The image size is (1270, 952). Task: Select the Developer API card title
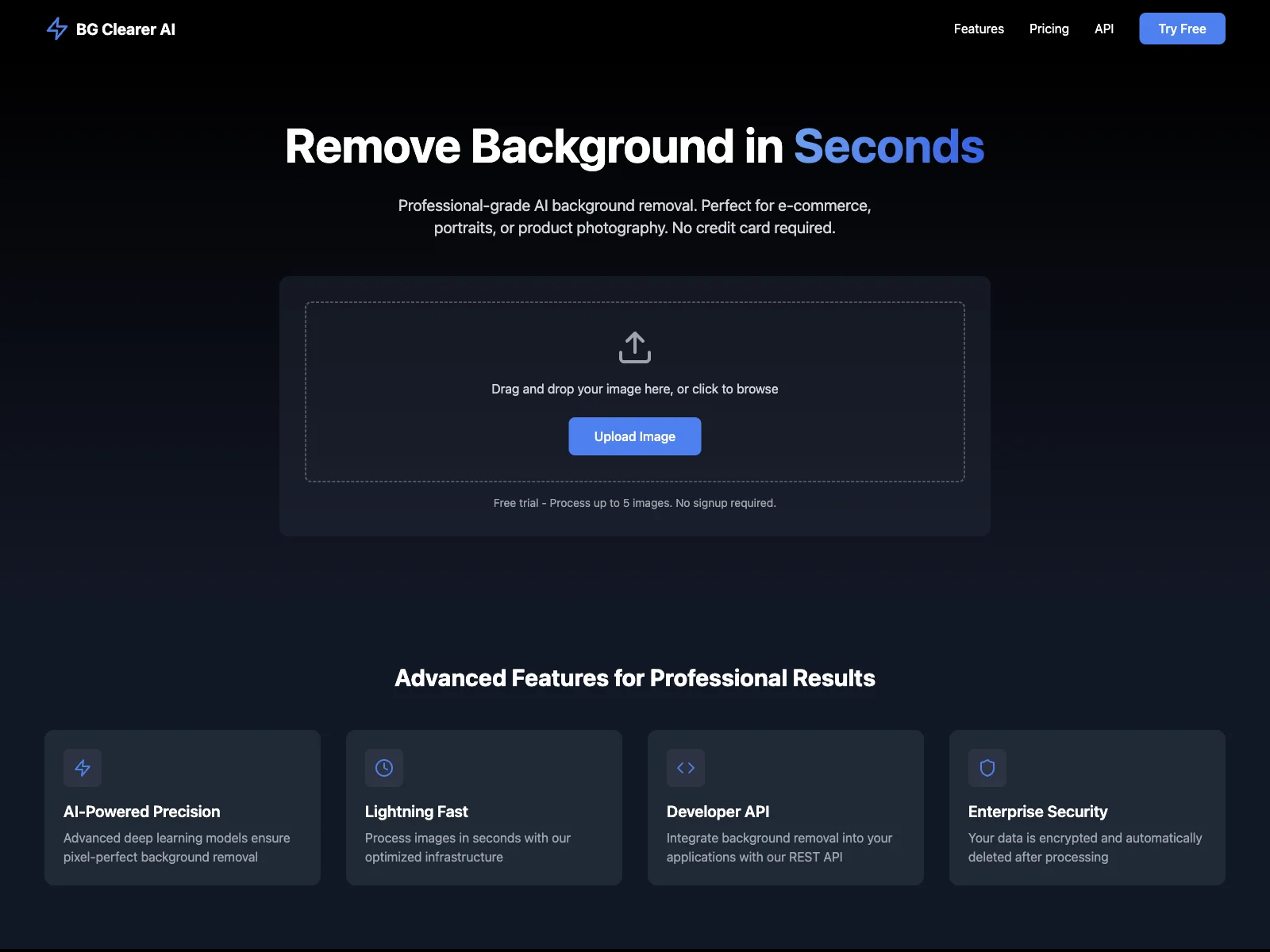718,812
